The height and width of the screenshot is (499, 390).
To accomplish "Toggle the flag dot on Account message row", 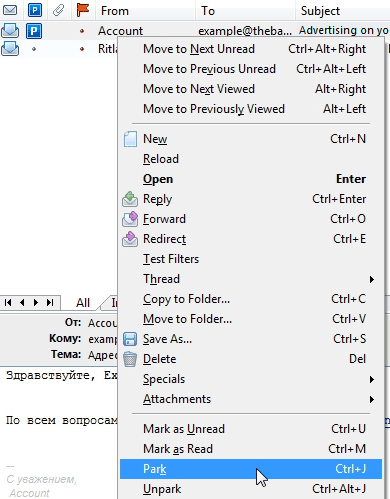I will click(82, 31).
